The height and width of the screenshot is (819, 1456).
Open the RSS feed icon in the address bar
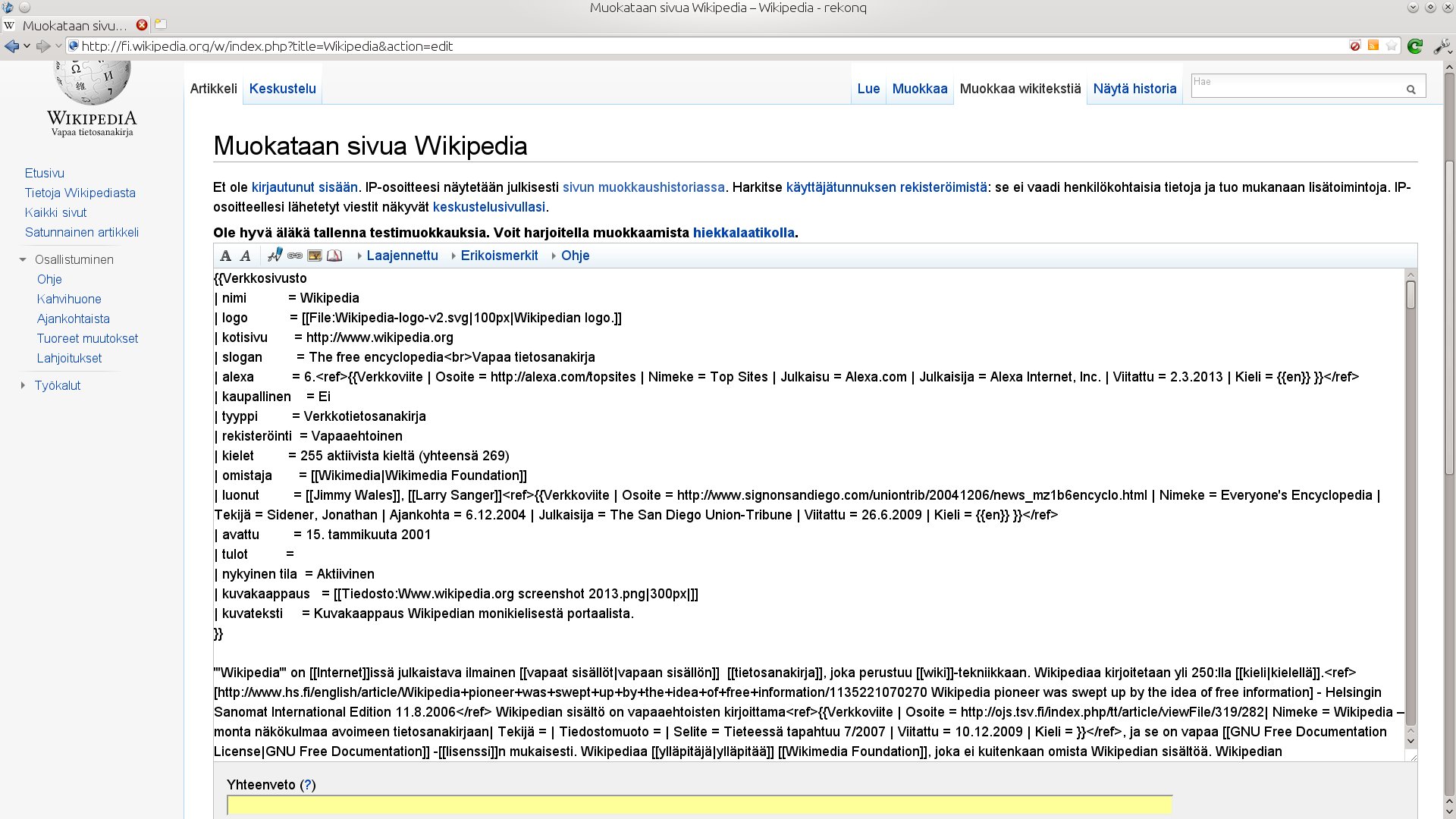click(x=1373, y=46)
